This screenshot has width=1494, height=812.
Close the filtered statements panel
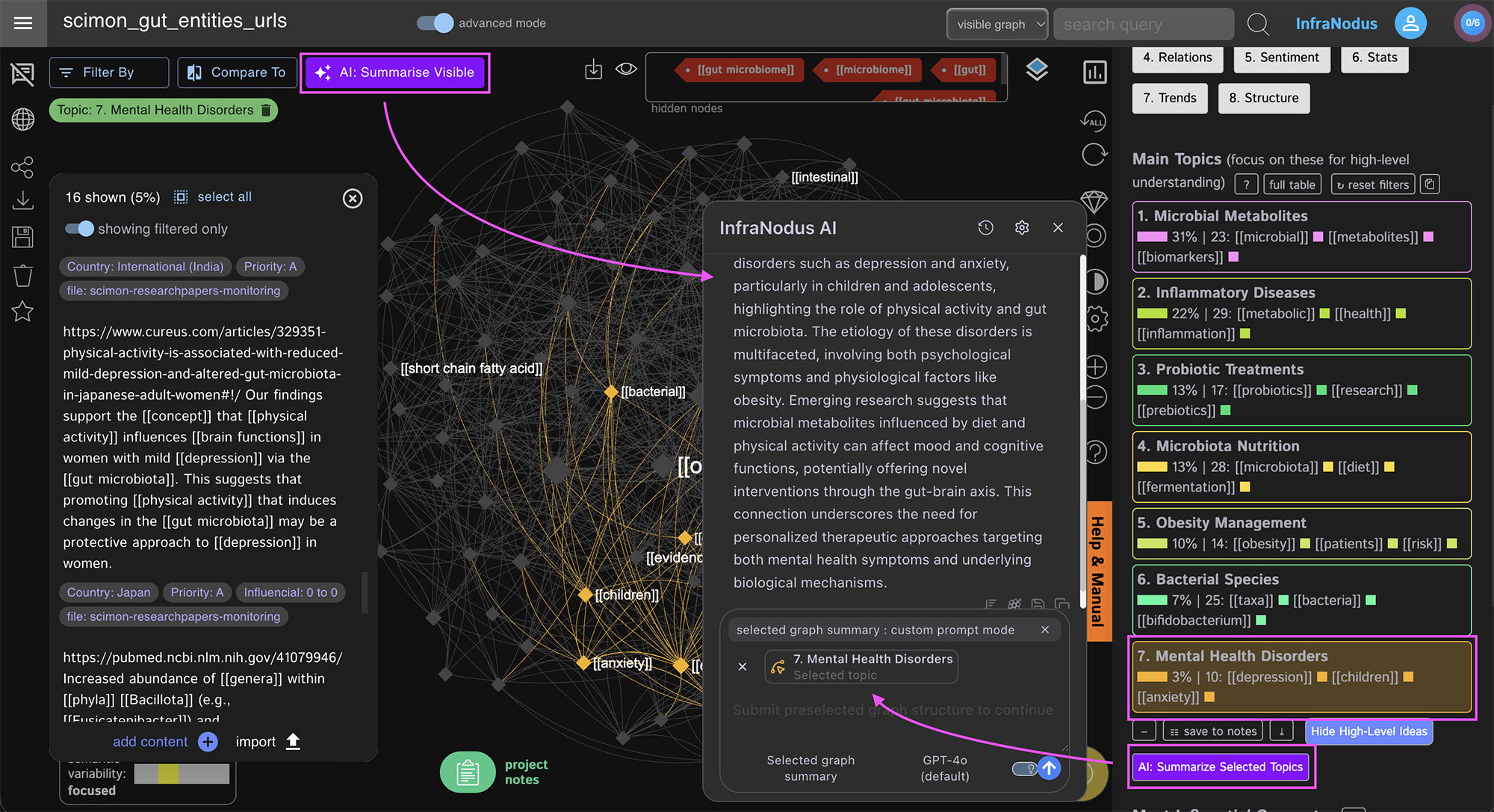pos(353,198)
